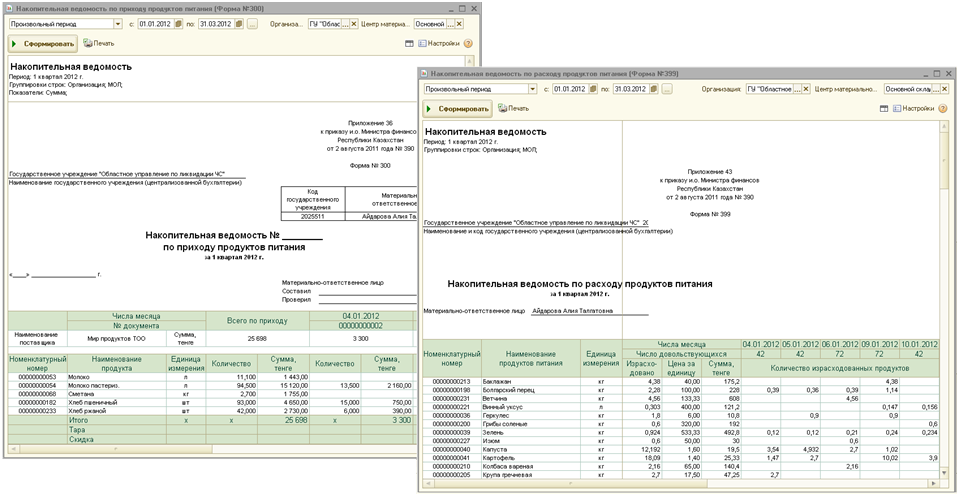Image resolution: width=959 pixels, height=496 pixels.
Task: Click period selection ellipsis button in Form 300
Action: [x=252, y=23]
